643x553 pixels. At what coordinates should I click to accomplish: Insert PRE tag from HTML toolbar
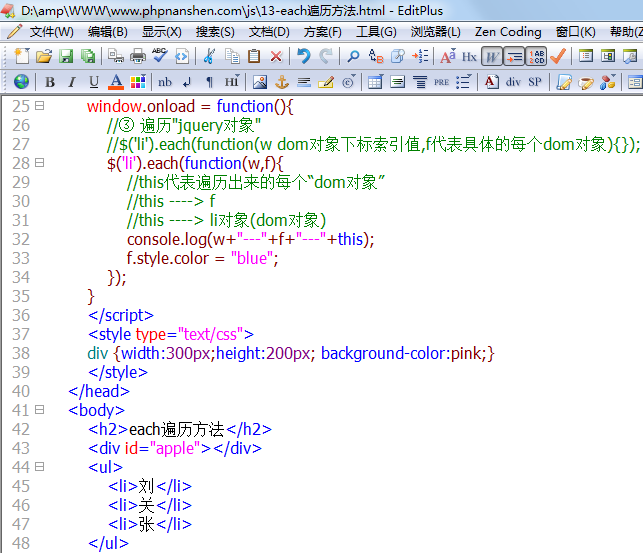[441, 82]
